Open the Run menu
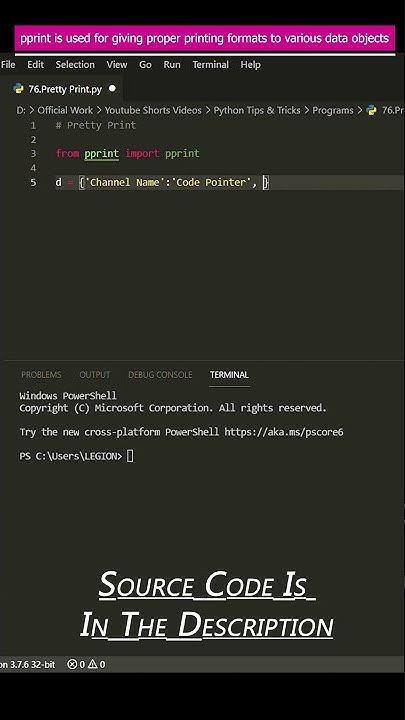Viewport: 405px width, 720px height. [172, 65]
